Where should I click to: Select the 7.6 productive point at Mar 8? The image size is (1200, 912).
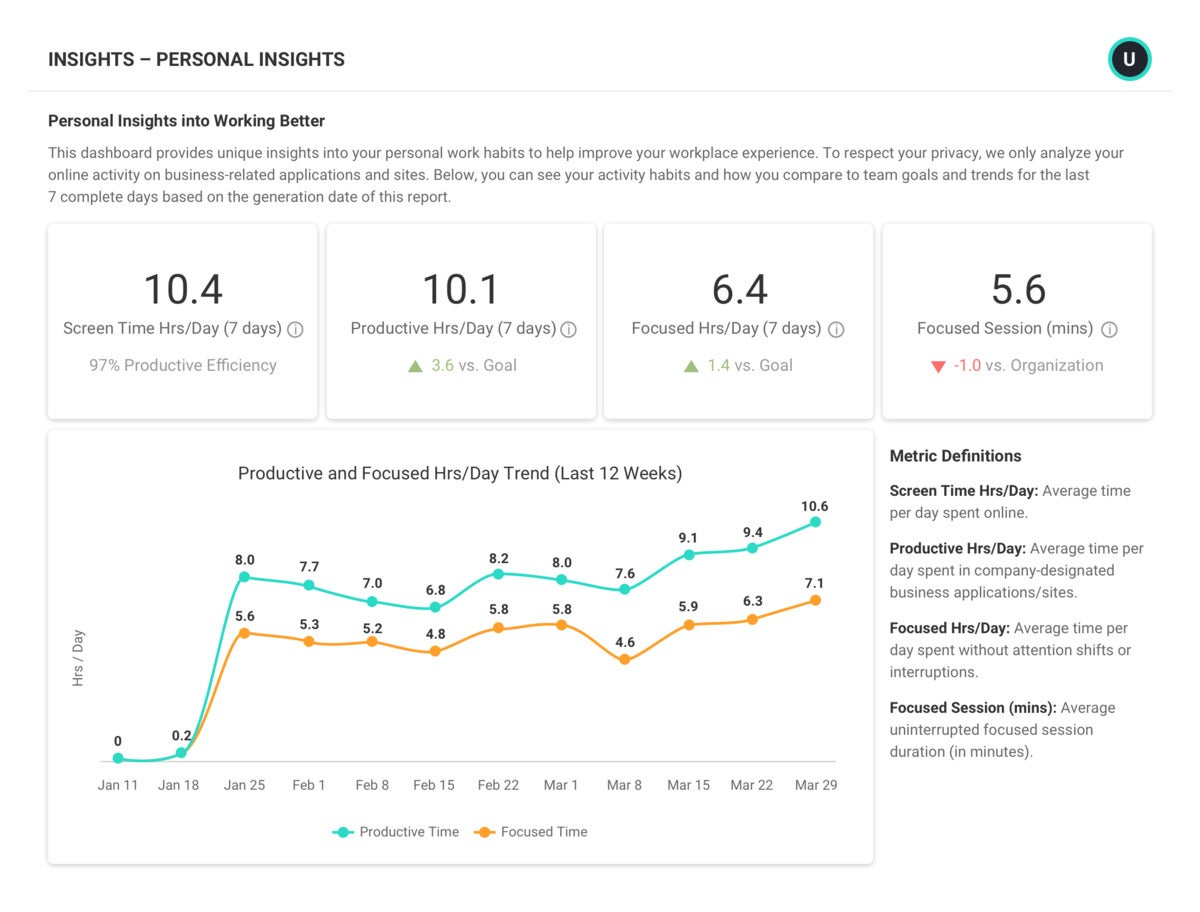(x=625, y=590)
